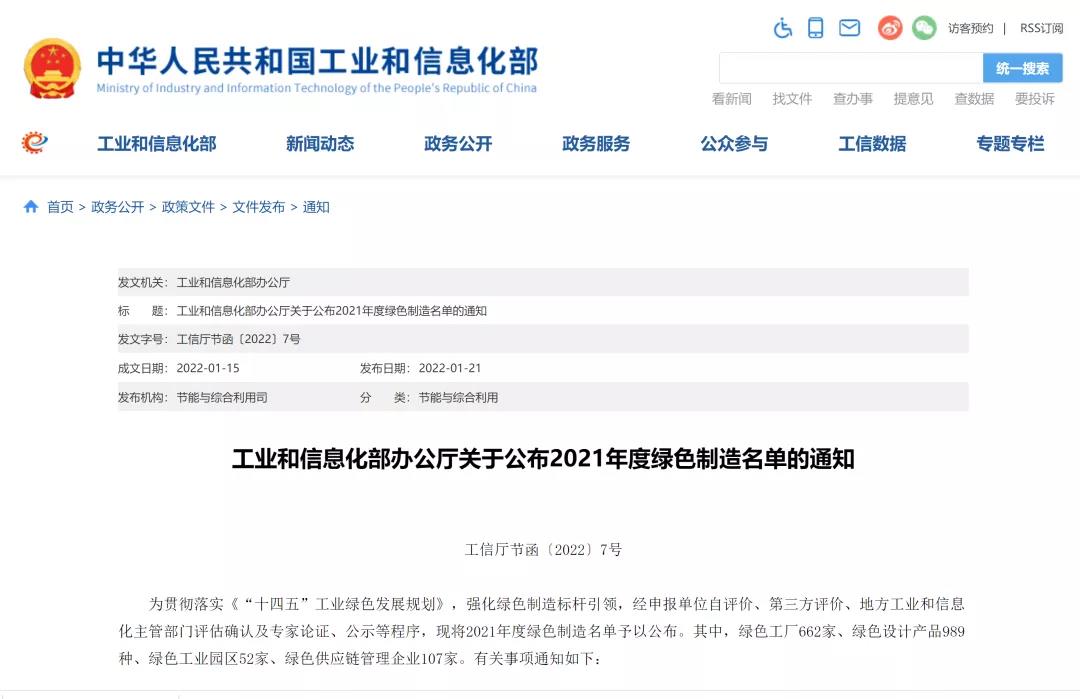Open the 工信数据 navigation menu
Image resolution: width=1080 pixels, height=699 pixels.
point(872,144)
